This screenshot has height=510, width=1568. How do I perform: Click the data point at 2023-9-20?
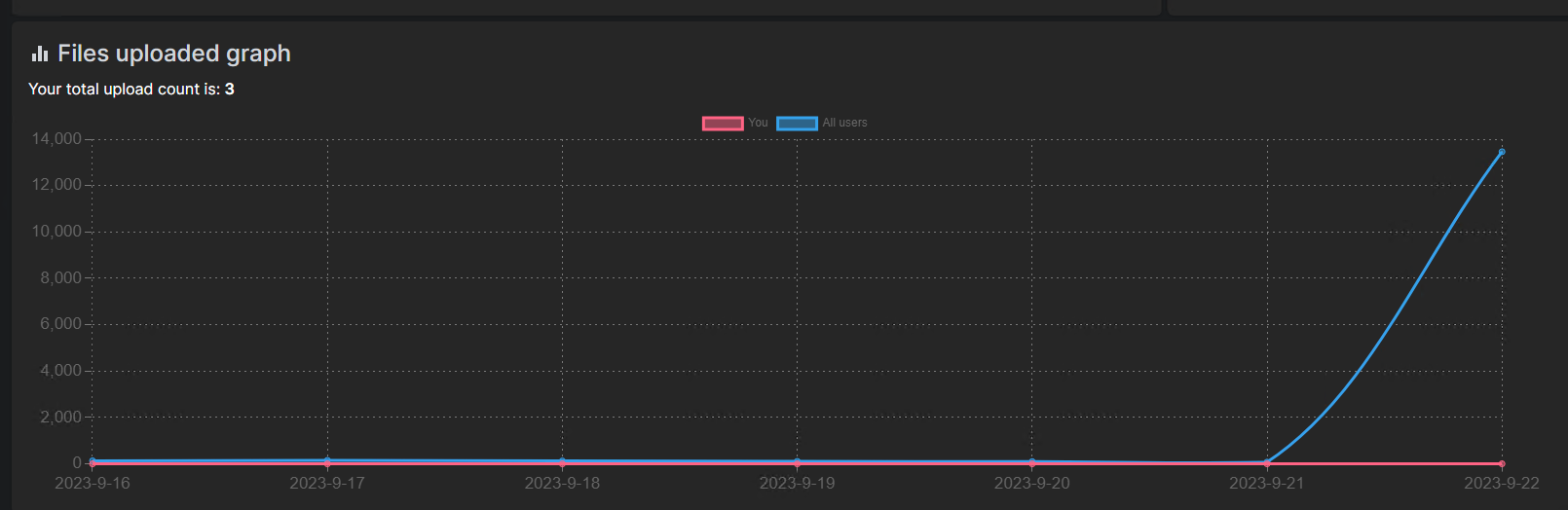point(1032,462)
